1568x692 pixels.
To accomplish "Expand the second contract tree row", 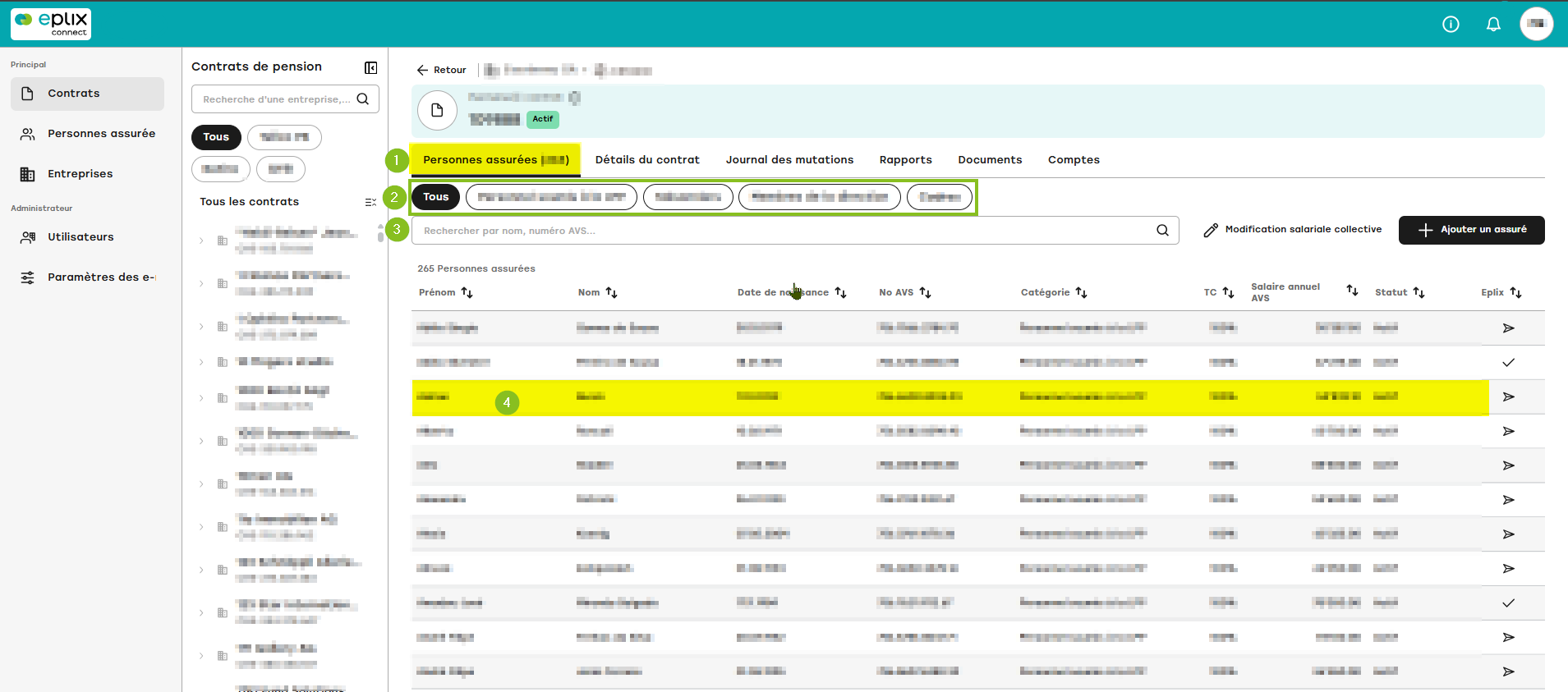I will (x=201, y=283).
